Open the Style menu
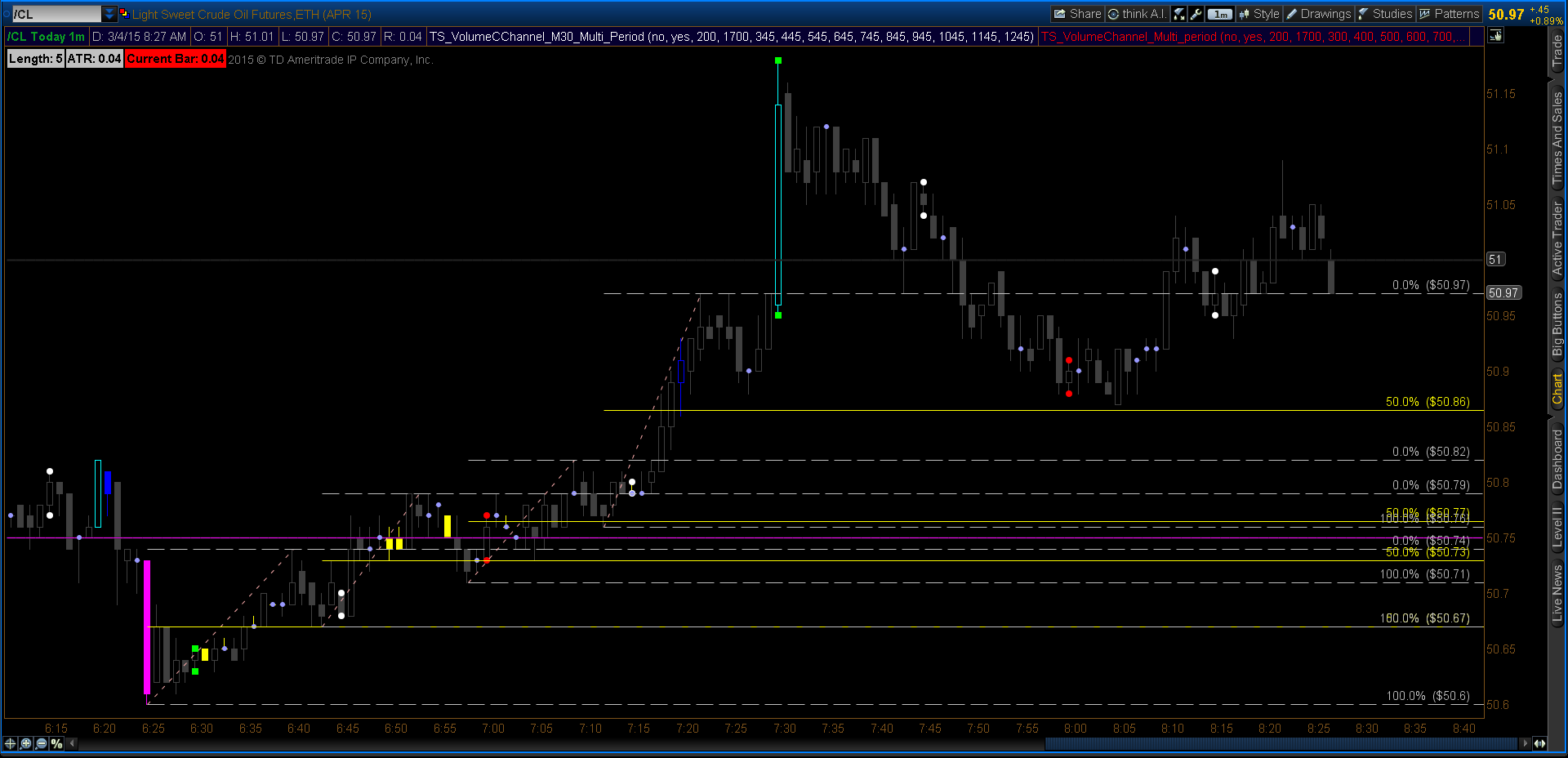This screenshot has width=1568, height=758. [x=1258, y=14]
